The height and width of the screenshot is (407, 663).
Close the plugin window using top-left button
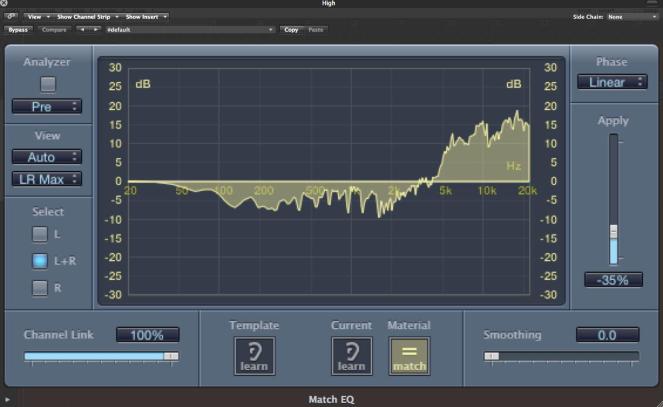(5, 4)
